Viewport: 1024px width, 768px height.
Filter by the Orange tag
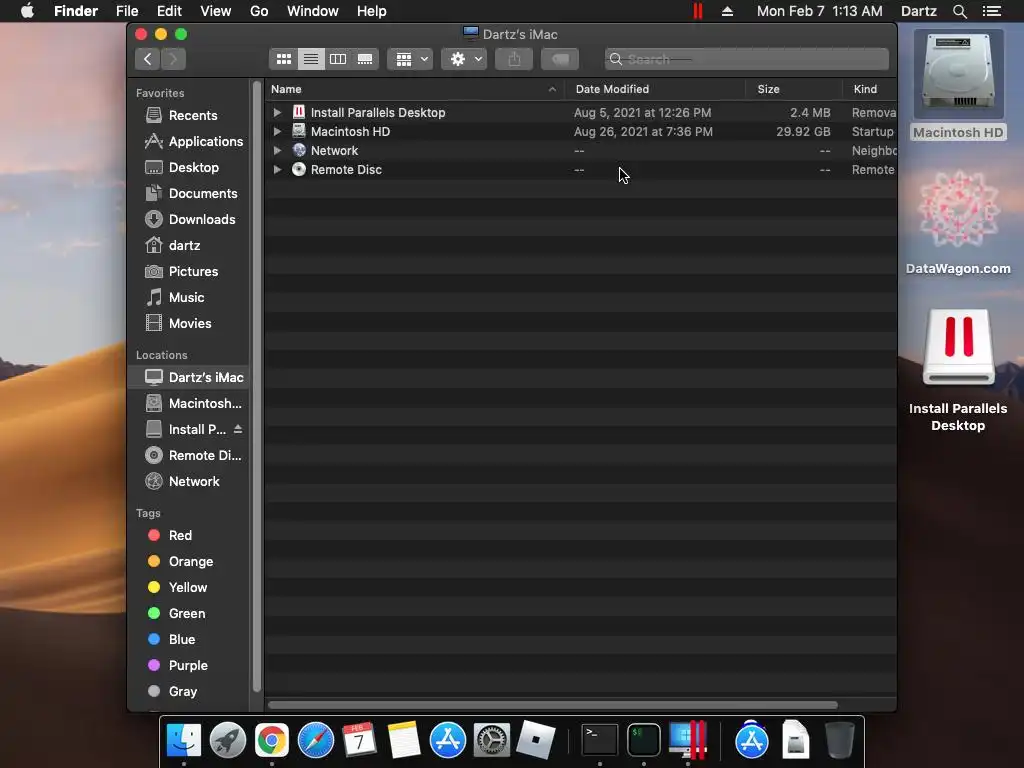click(188, 562)
